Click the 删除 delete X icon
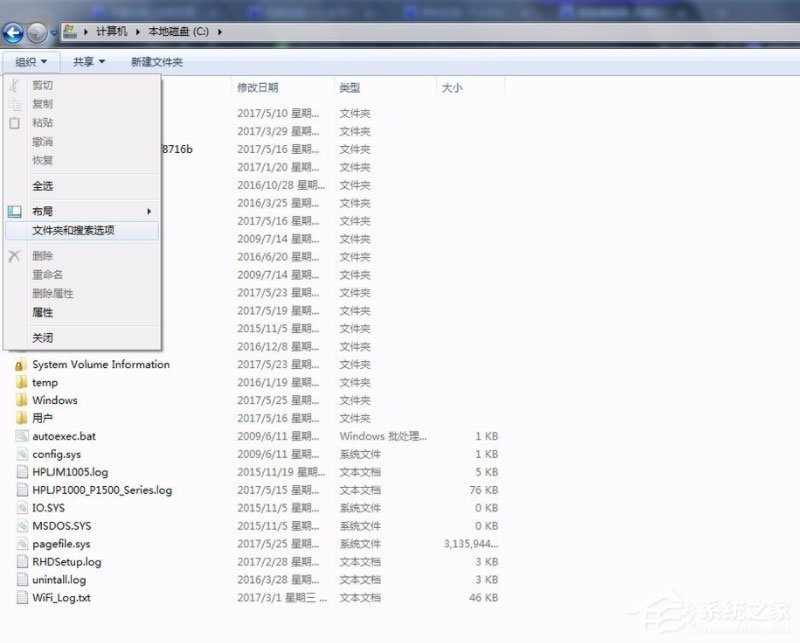The width and height of the screenshot is (800, 643). point(14,255)
